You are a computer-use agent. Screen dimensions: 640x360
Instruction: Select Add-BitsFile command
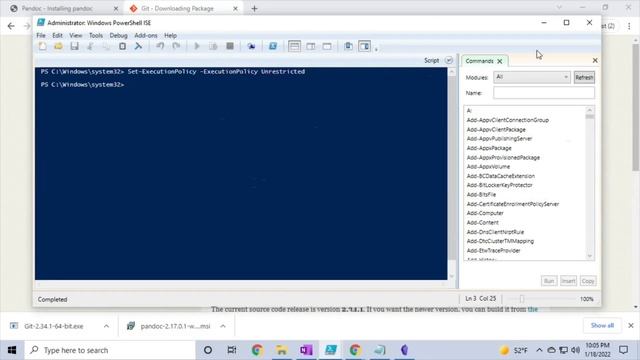pyautogui.click(x=481, y=195)
